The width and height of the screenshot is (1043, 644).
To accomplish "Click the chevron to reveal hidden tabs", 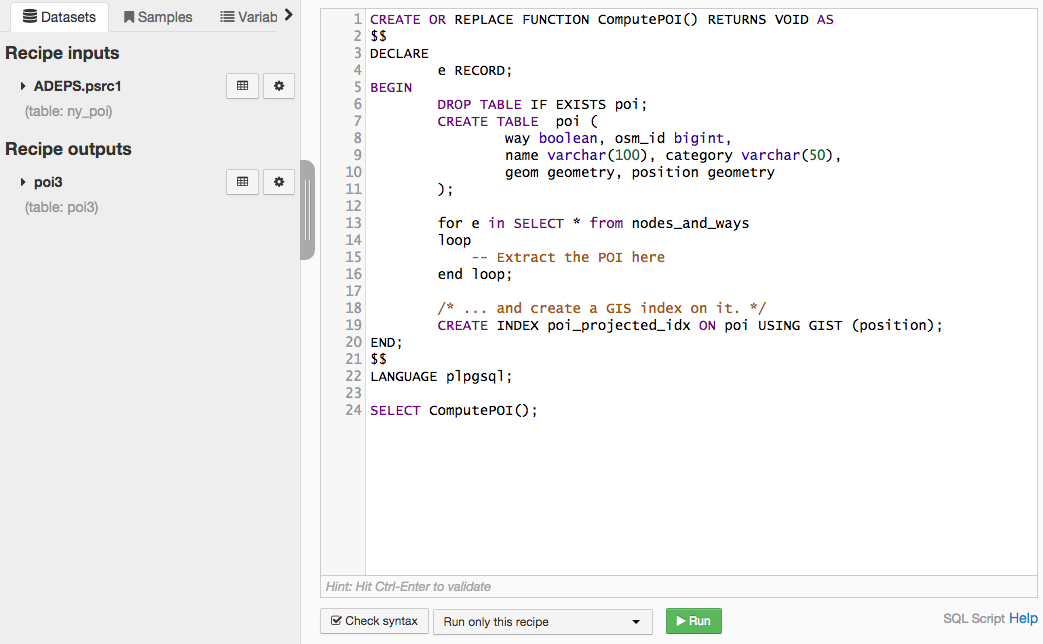I will (287, 15).
